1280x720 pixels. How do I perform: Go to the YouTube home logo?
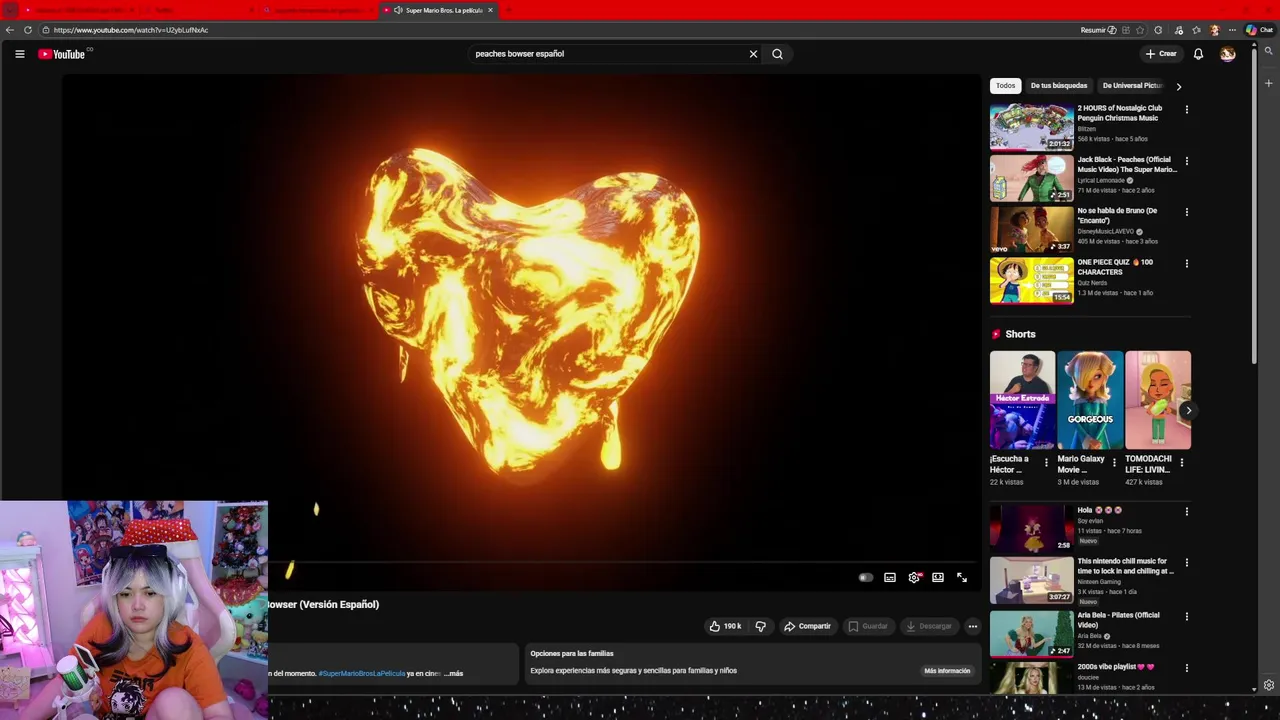point(62,54)
